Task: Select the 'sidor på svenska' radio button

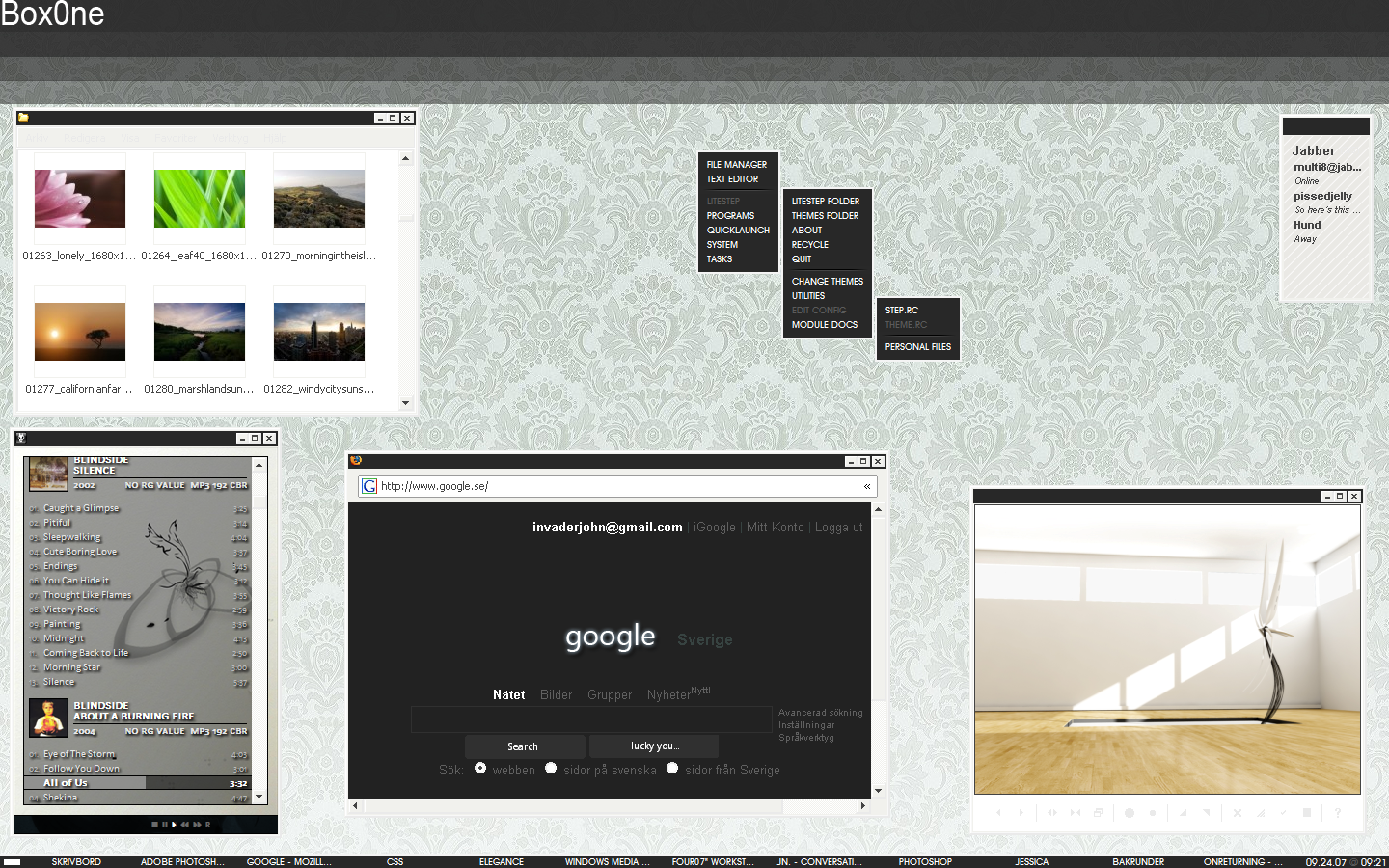Action: [x=551, y=768]
